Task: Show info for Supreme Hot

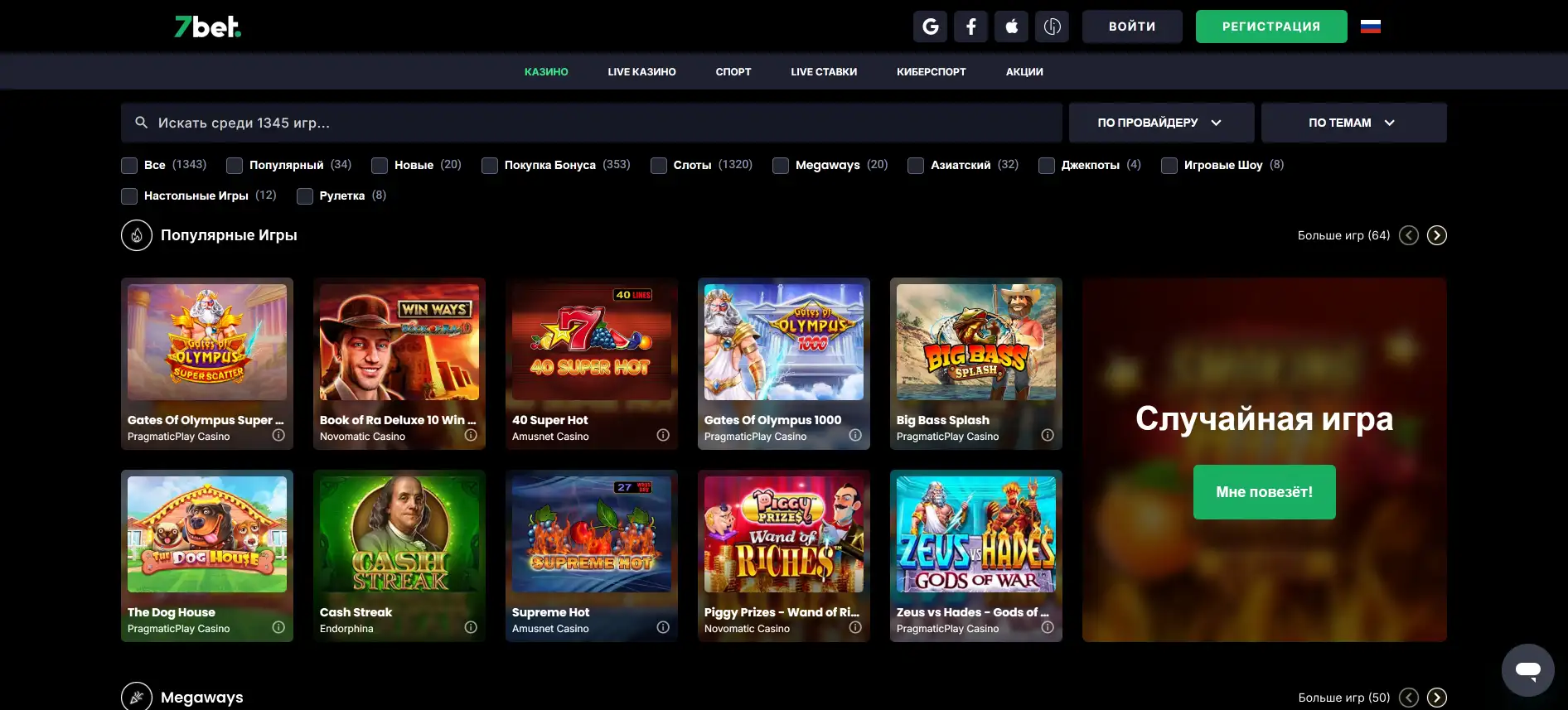Action: click(663, 627)
